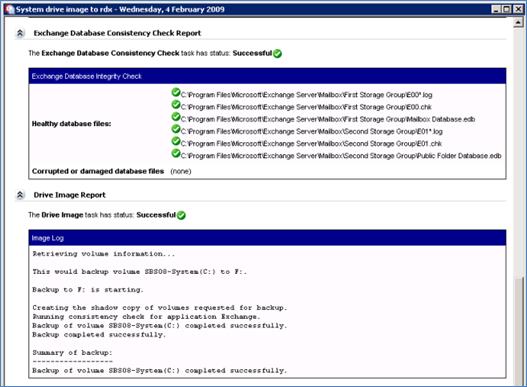Click 'This would backup volume SBS08-System(C:) to F:' line
This screenshot has height=387, width=527.
139,272
